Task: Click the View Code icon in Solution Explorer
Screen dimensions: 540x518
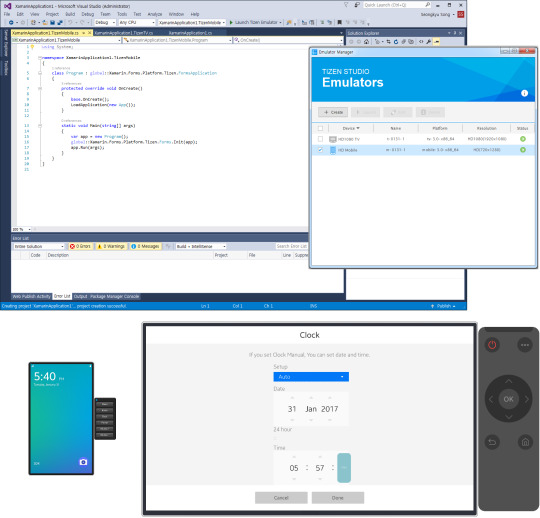Action: [421, 42]
